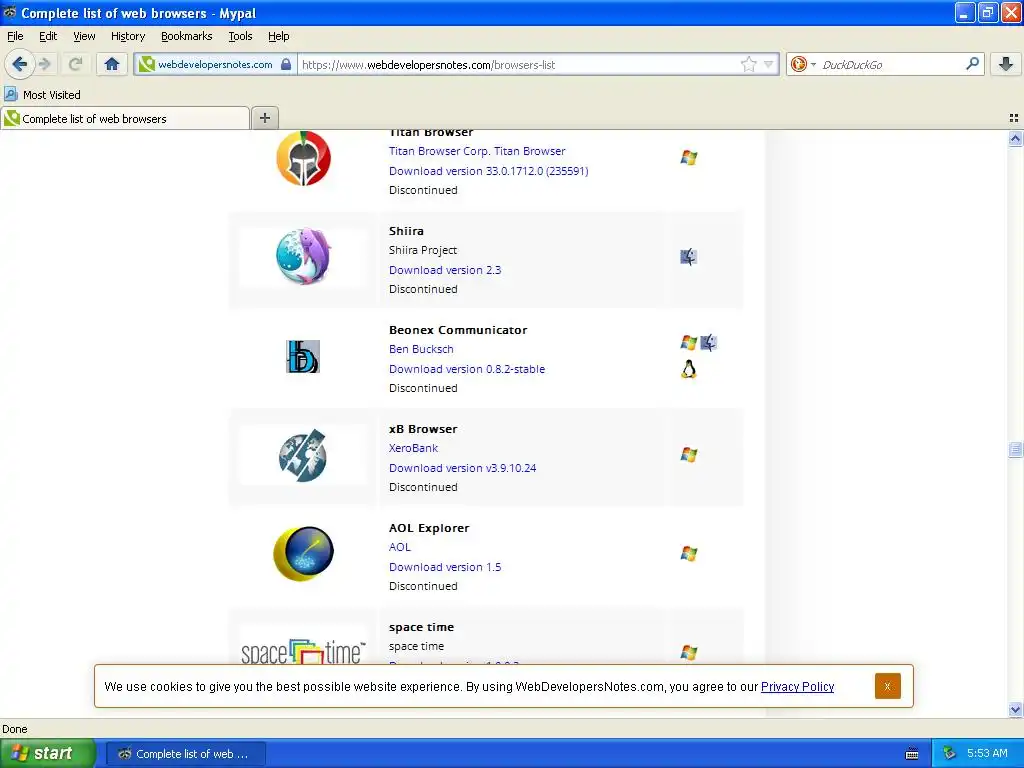Click the Mypal taskbar button

(185, 754)
